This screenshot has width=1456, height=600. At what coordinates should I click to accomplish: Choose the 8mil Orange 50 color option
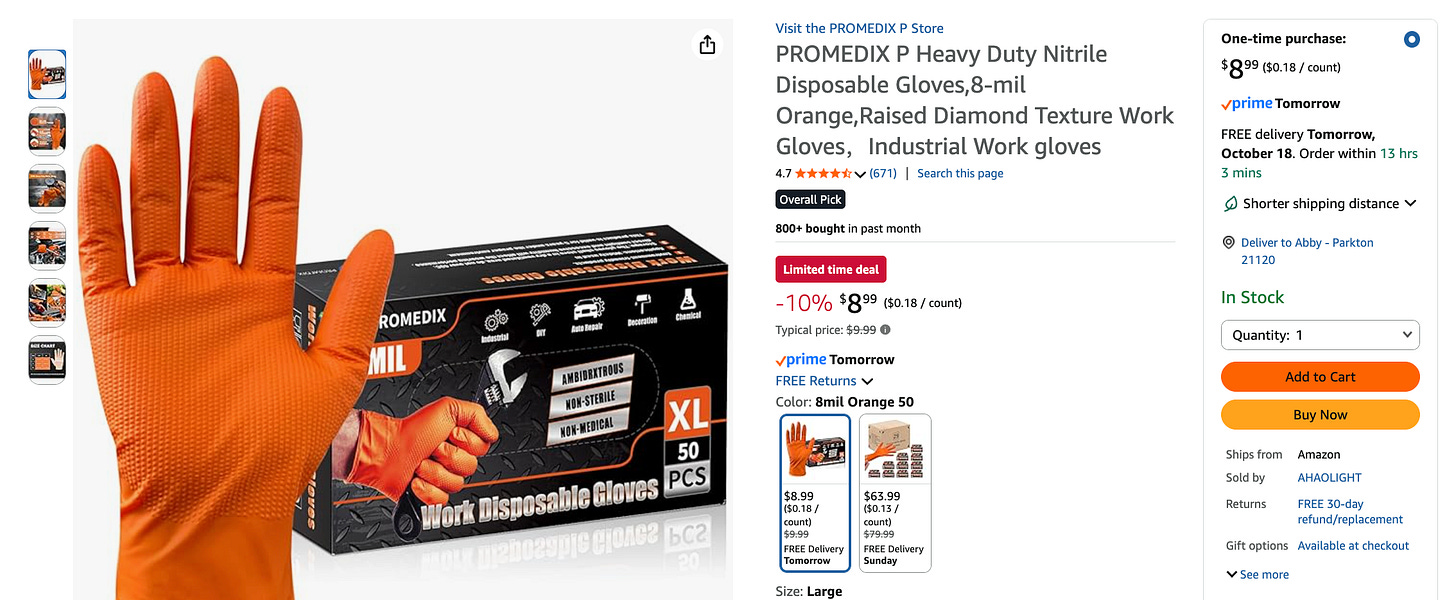815,493
